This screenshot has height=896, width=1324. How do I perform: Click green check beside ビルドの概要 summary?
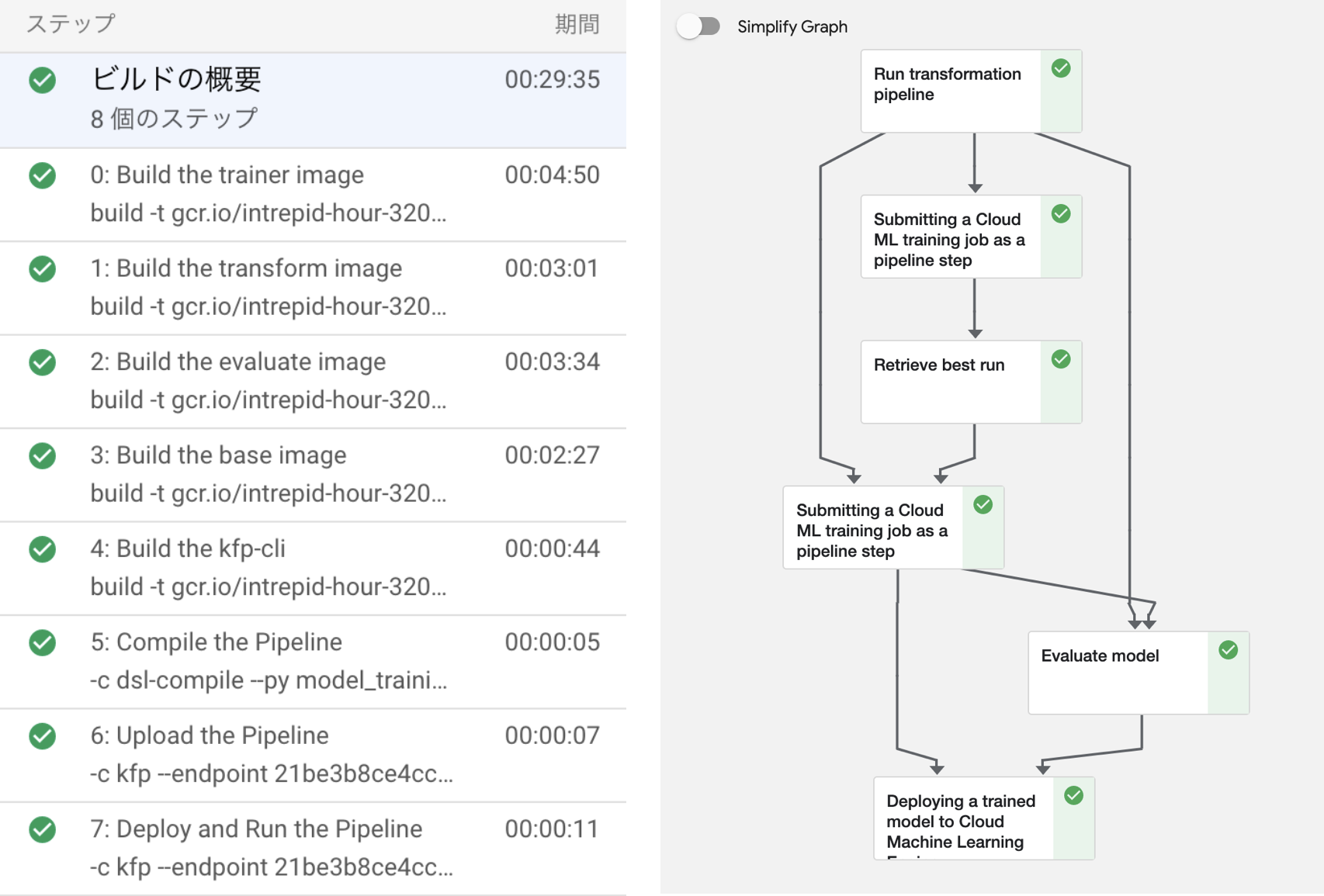(x=43, y=80)
